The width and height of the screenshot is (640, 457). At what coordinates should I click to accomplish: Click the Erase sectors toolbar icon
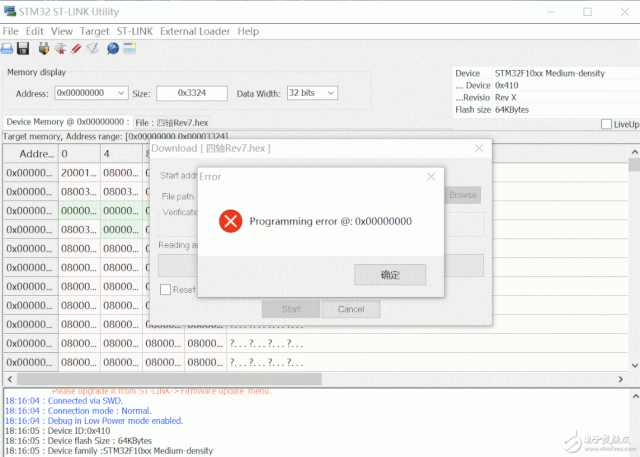coord(93,49)
